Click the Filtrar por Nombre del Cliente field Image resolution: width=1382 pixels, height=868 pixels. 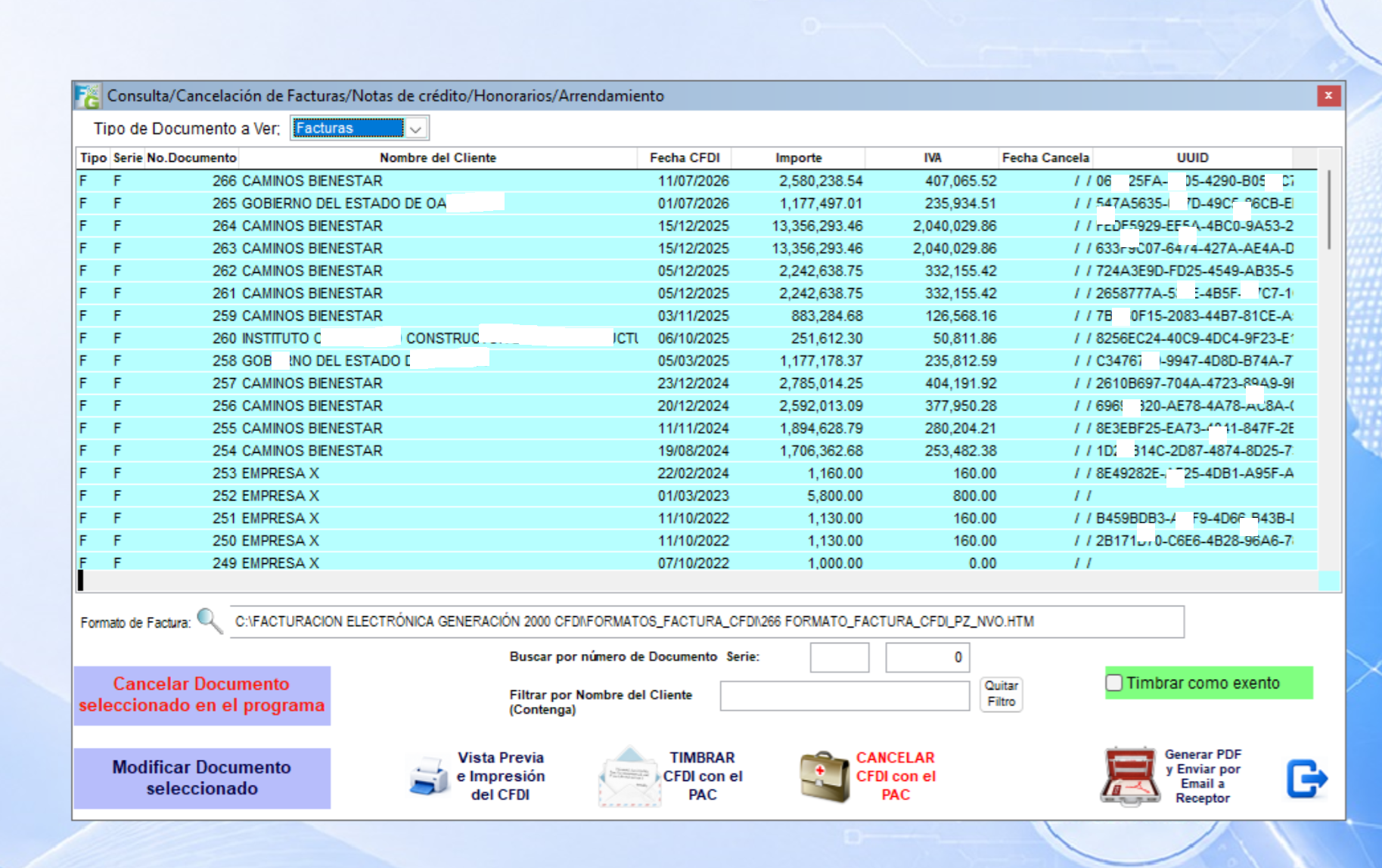tap(844, 696)
